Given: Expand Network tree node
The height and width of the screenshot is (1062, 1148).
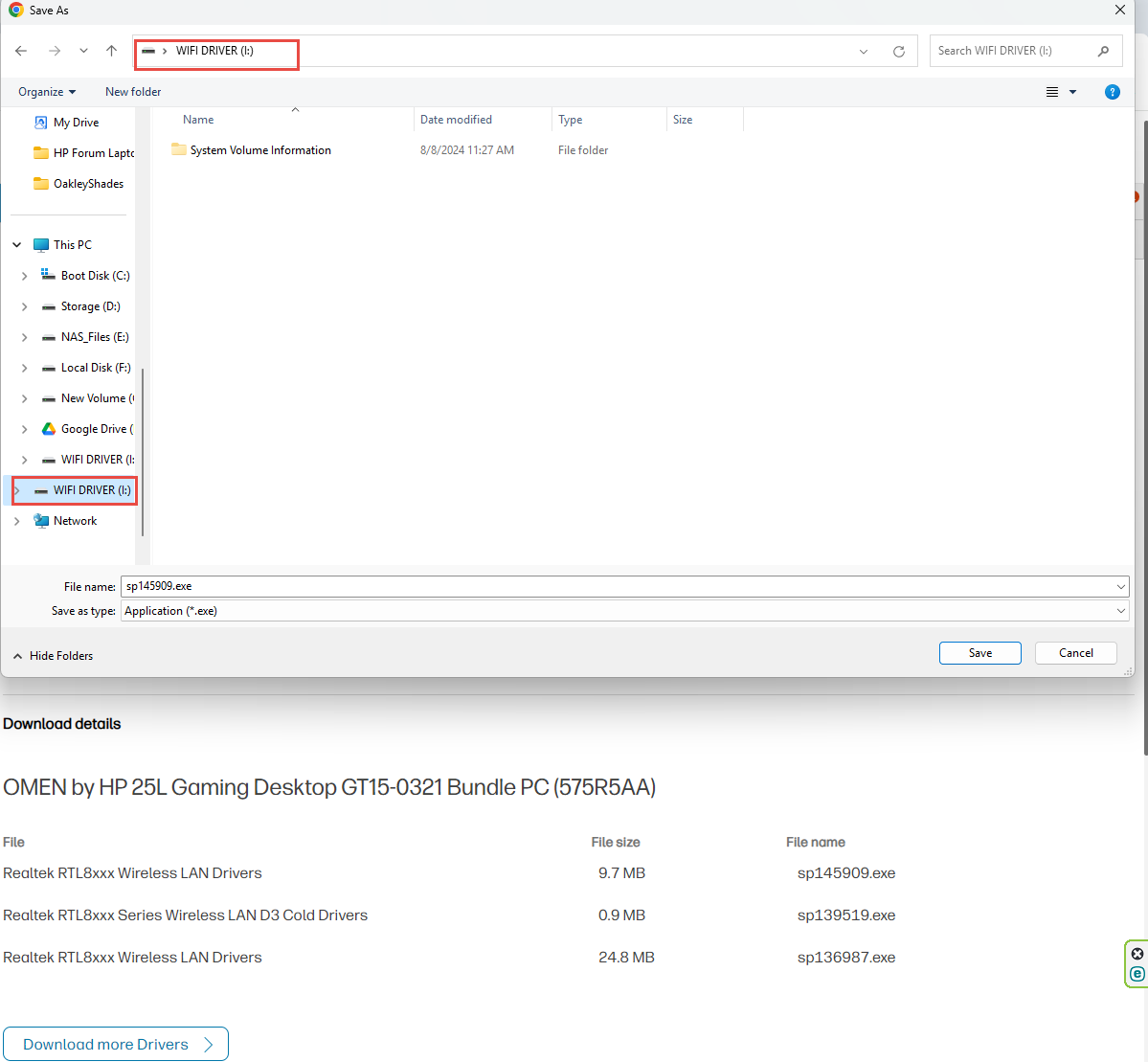Looking at the screenshot, I should pos(17,521).
